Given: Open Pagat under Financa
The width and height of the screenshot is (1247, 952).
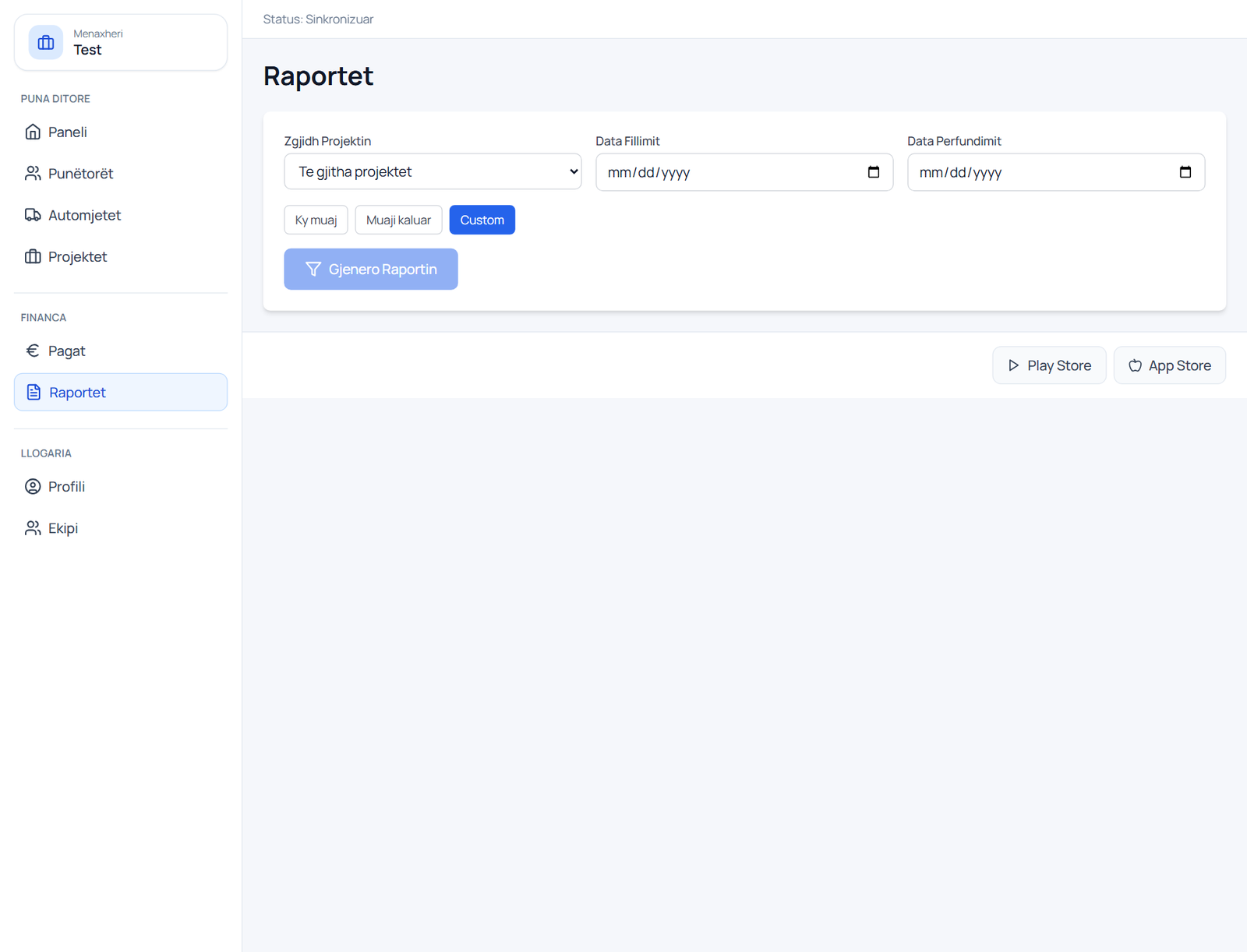Looking at the screenshot, I should click(x=121, y=351).
